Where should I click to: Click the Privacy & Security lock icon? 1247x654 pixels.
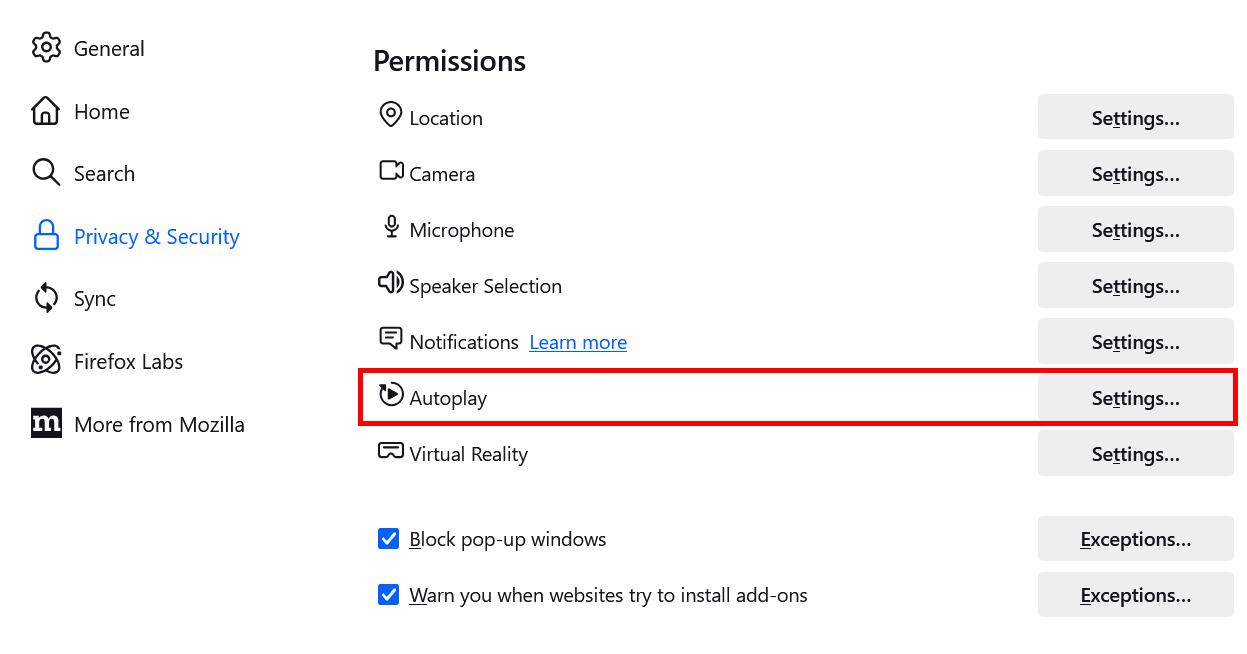coord(46,236)
